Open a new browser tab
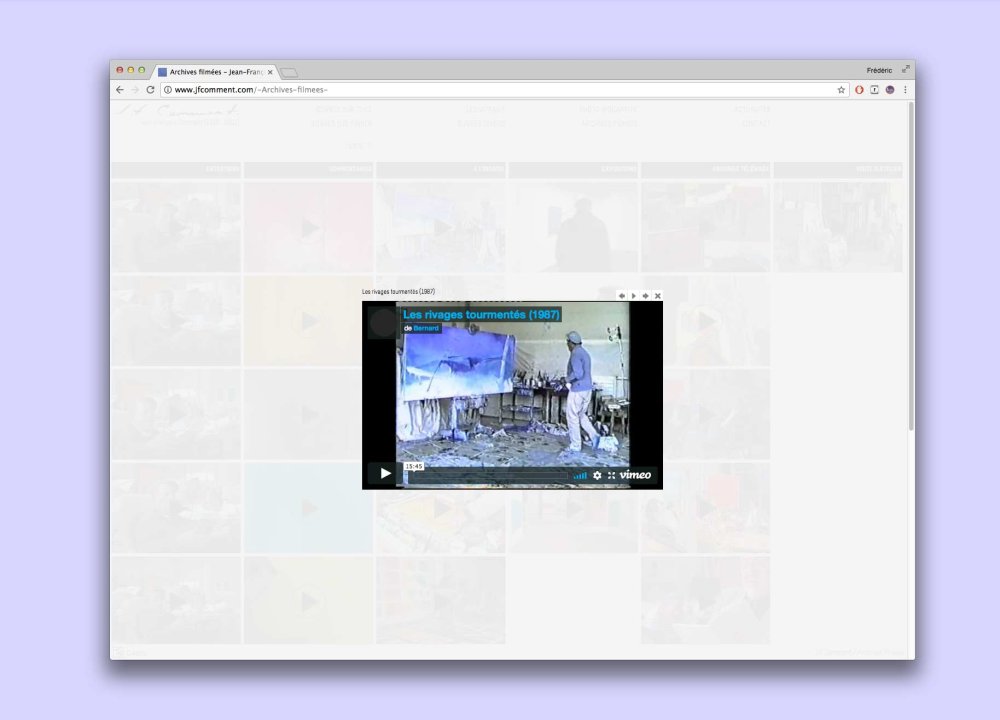Viewport: 1000px width, 720px height. [289, 73]
